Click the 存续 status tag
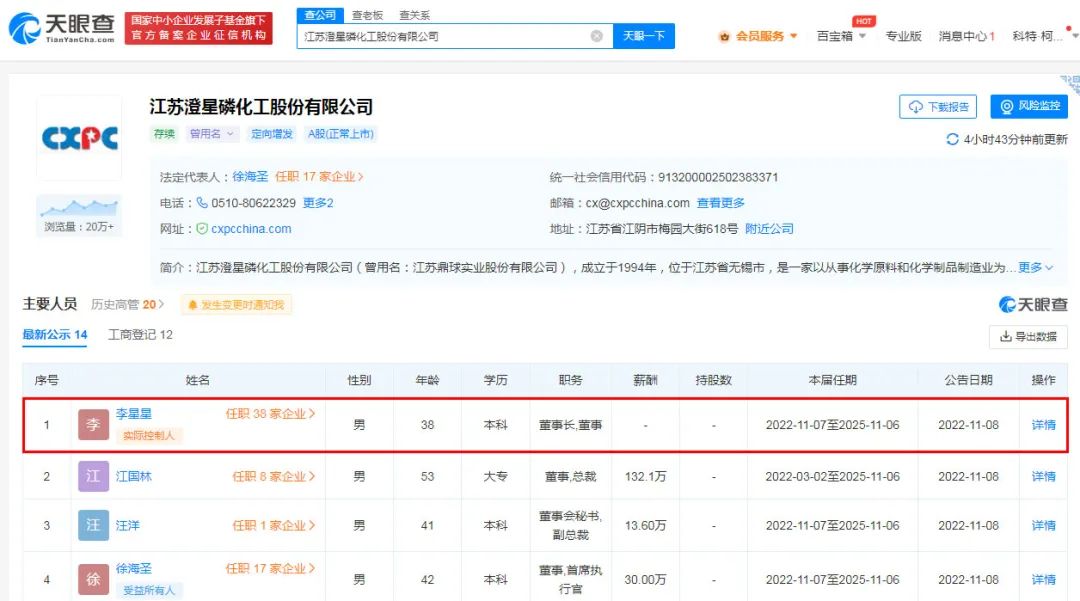The image size is (1080, 601). (x=164, y=134)
